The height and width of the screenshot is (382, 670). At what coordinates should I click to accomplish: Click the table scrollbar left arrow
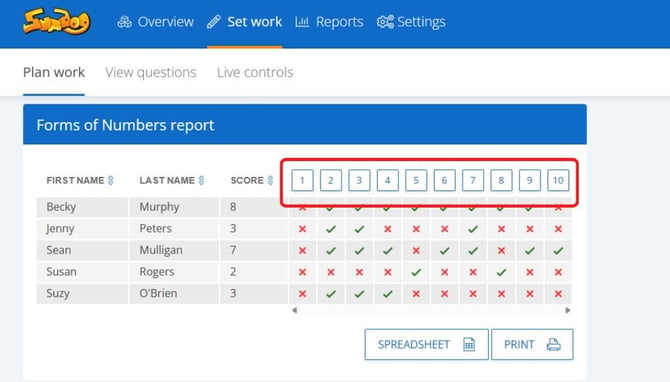[x=294, y=310]
